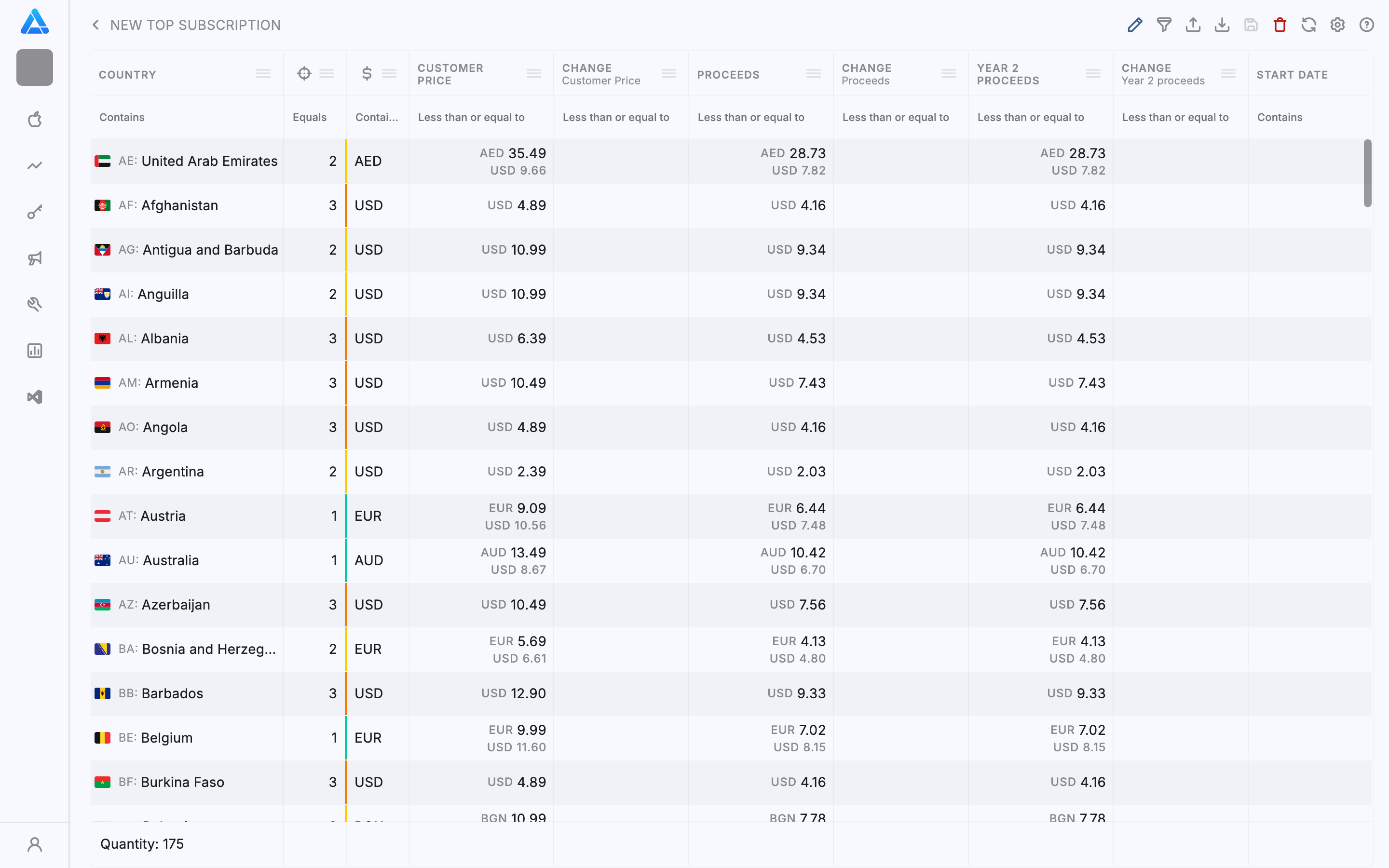Open the megaphone icon in sidebar
This screenshot has height=868, width=1389.
[x=34, y=258]
